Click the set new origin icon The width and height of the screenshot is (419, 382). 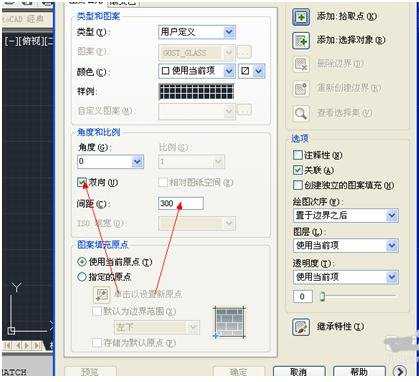tap(101, 295)
